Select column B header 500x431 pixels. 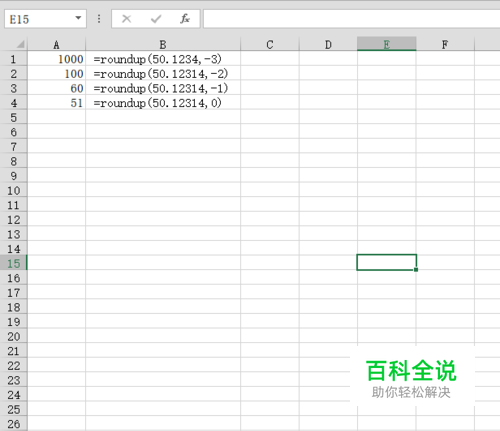point(163,44)
